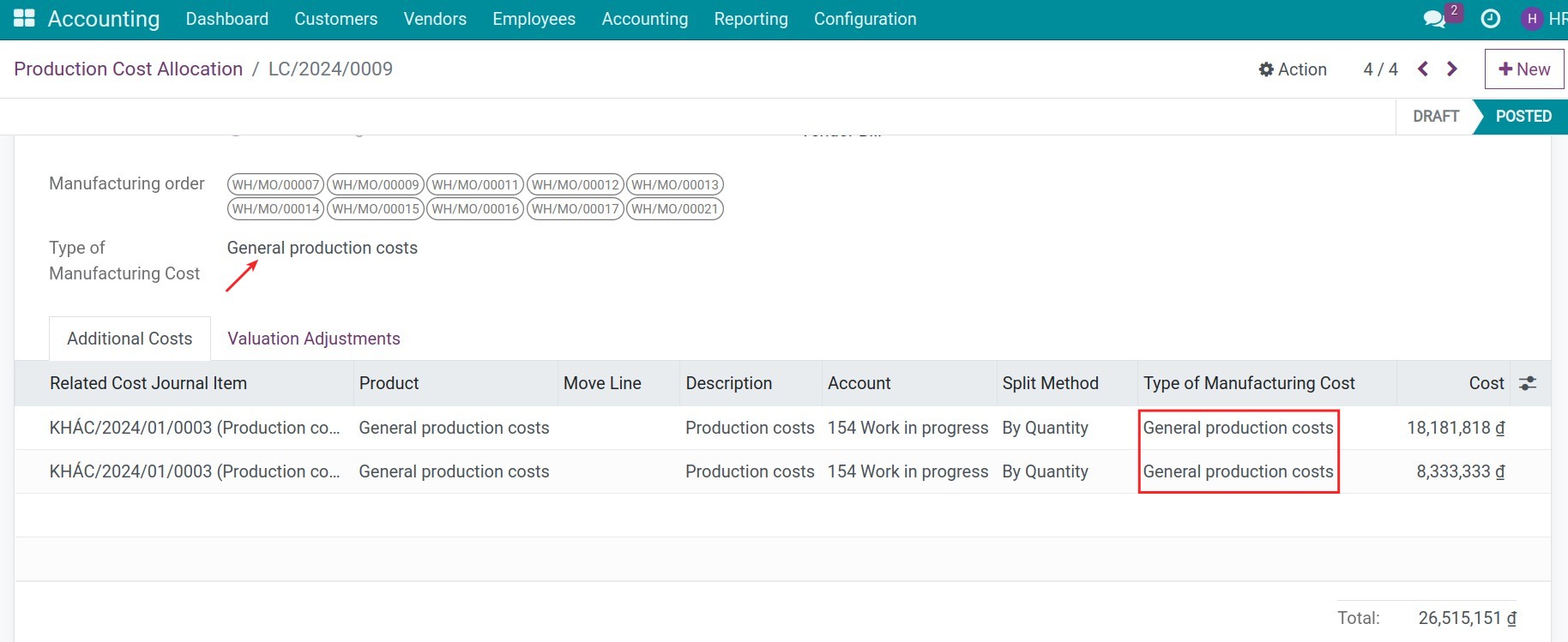Click the Accounting app title
Screen dimensions: 1568x642
104,19
